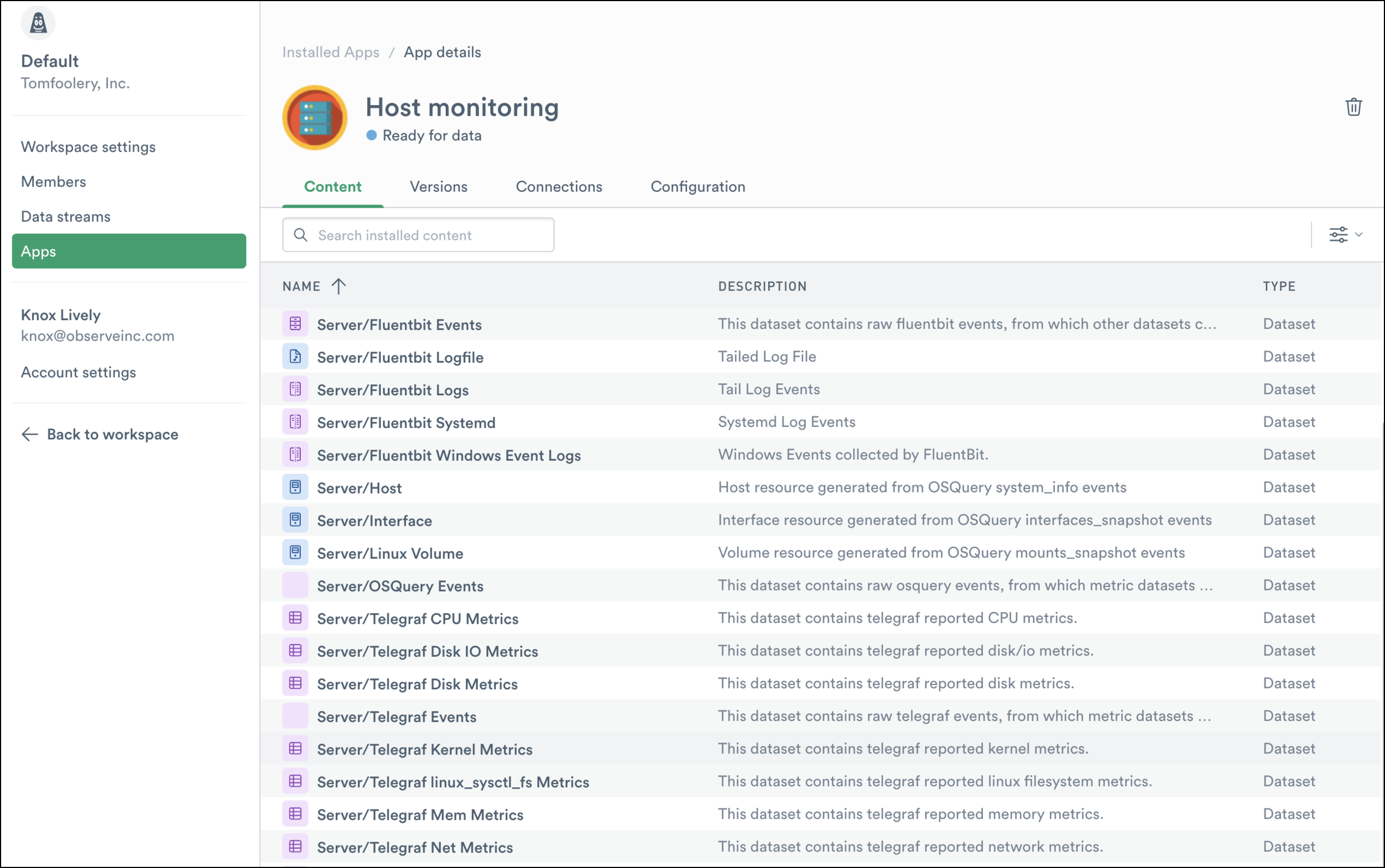This screenshot has width=1385, height=868.
Task: Click Dataset type in Server/Host row
Action: (1289, 488)
